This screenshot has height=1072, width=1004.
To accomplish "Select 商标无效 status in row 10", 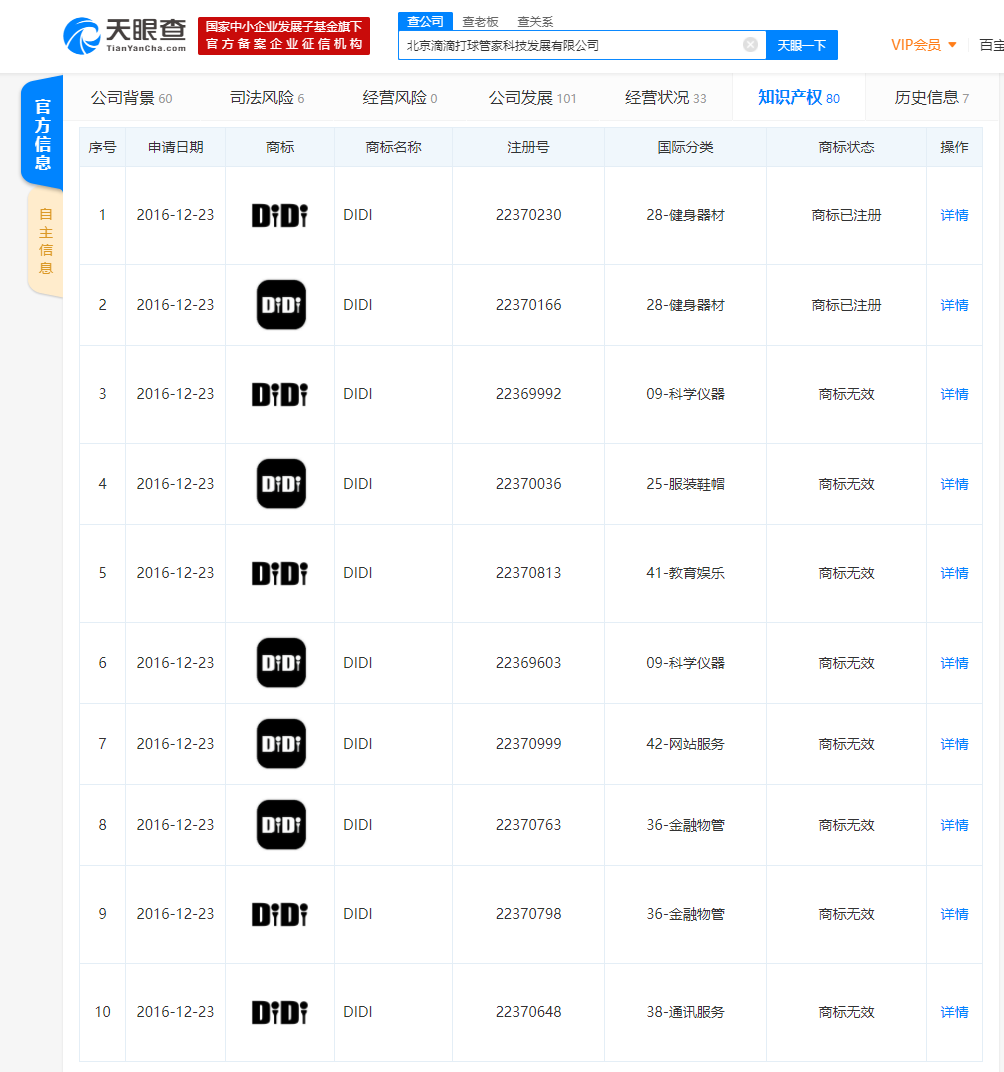I will point(846,1012).
